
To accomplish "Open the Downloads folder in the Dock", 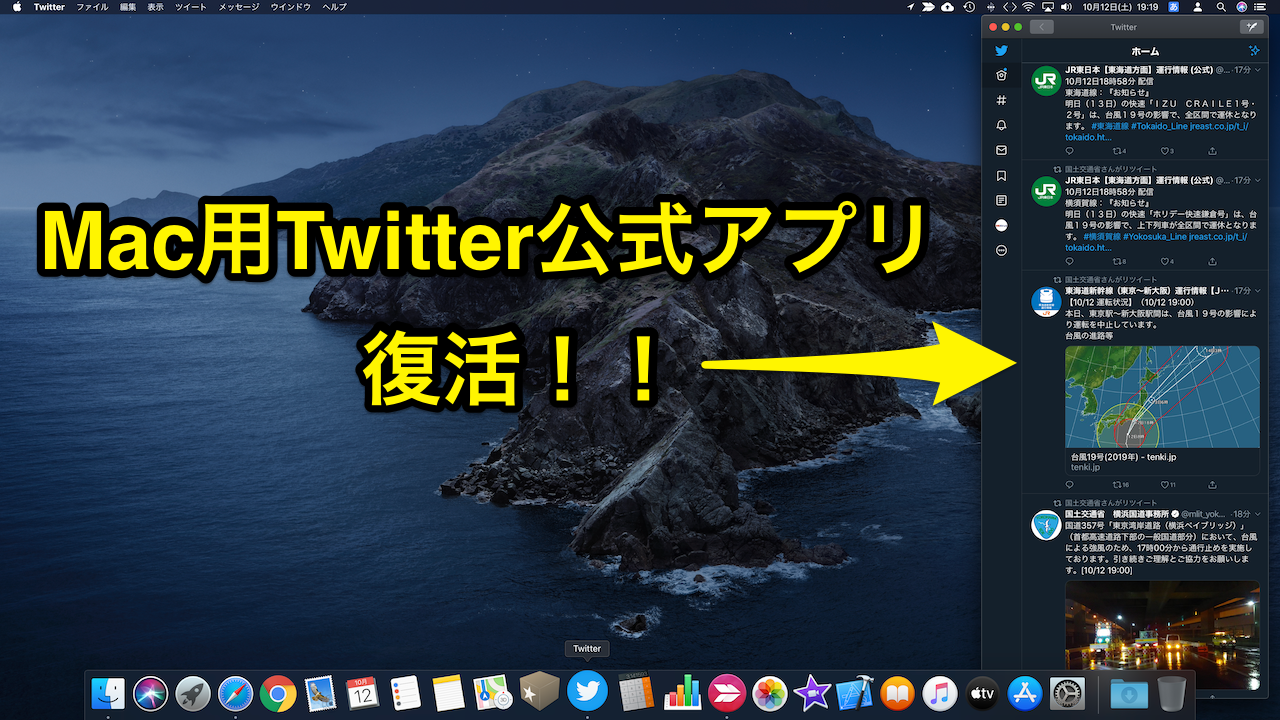I will 1129,692.
